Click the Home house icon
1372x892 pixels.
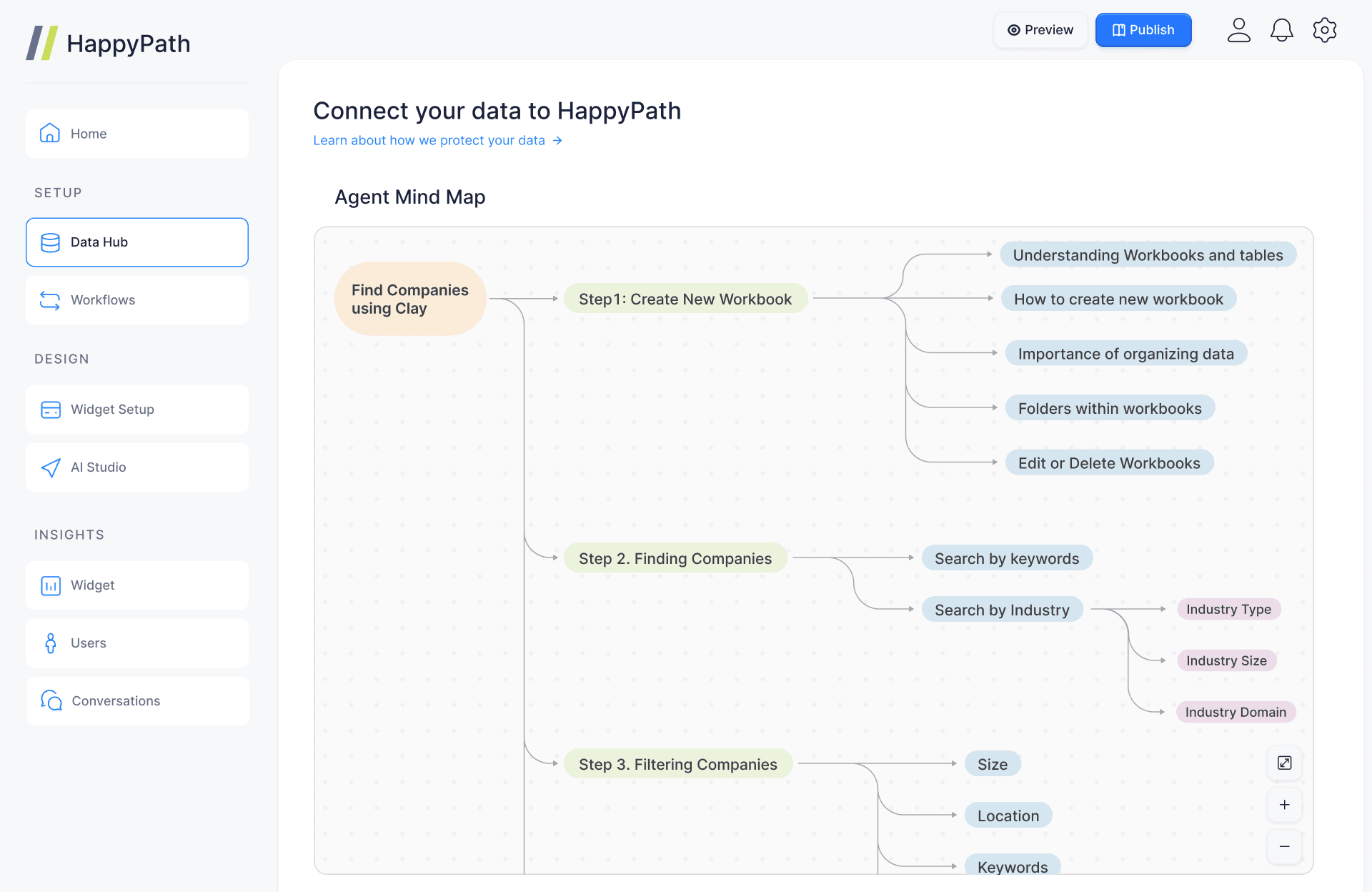(50, 134)
